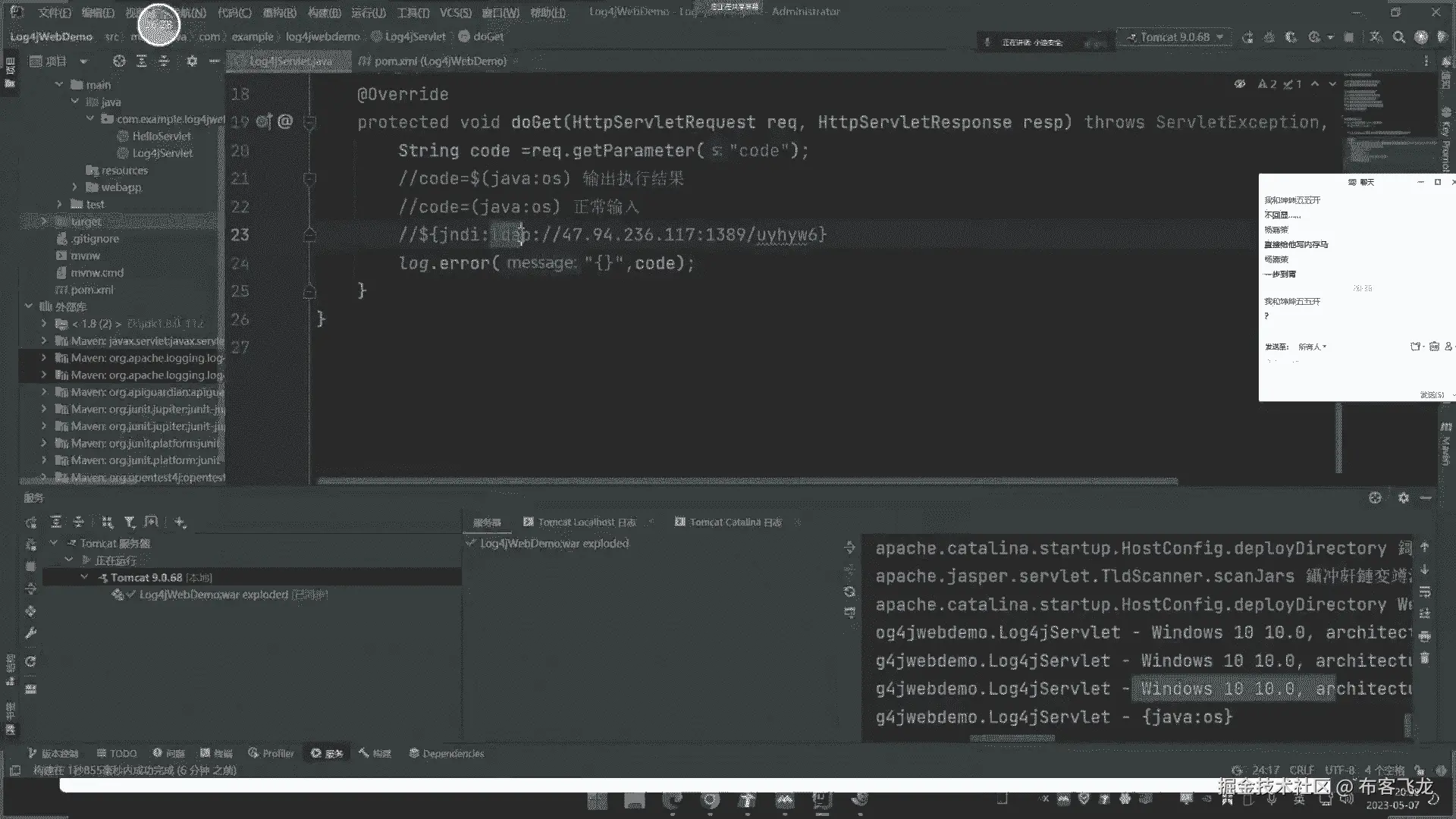The image size is (1456, 819).
Task: Open Dependencies tool window button
Action: pos(446,753)
